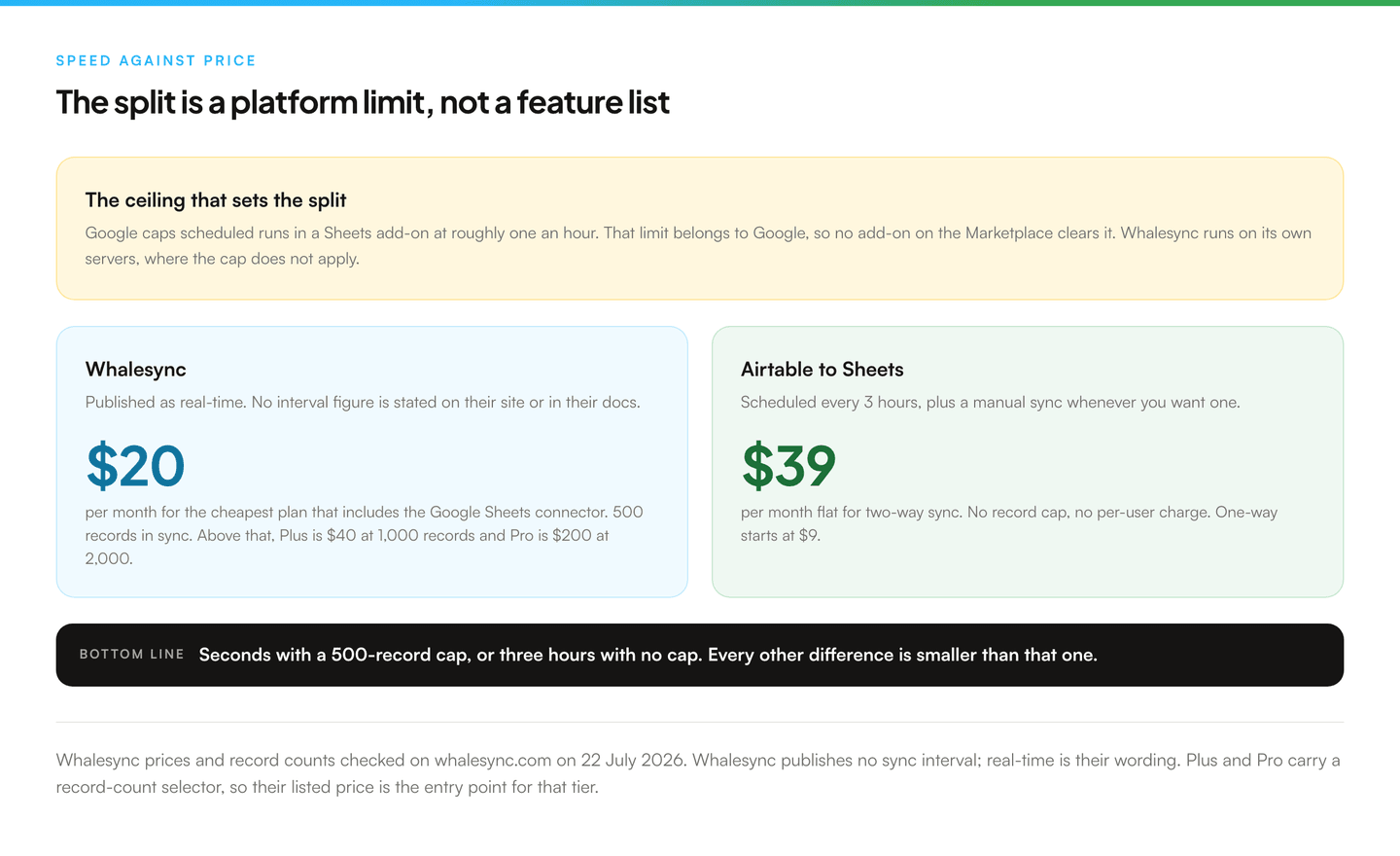Select the main heading about platform limit
This screenshot has width=1400, height=856.
point(363,102)
